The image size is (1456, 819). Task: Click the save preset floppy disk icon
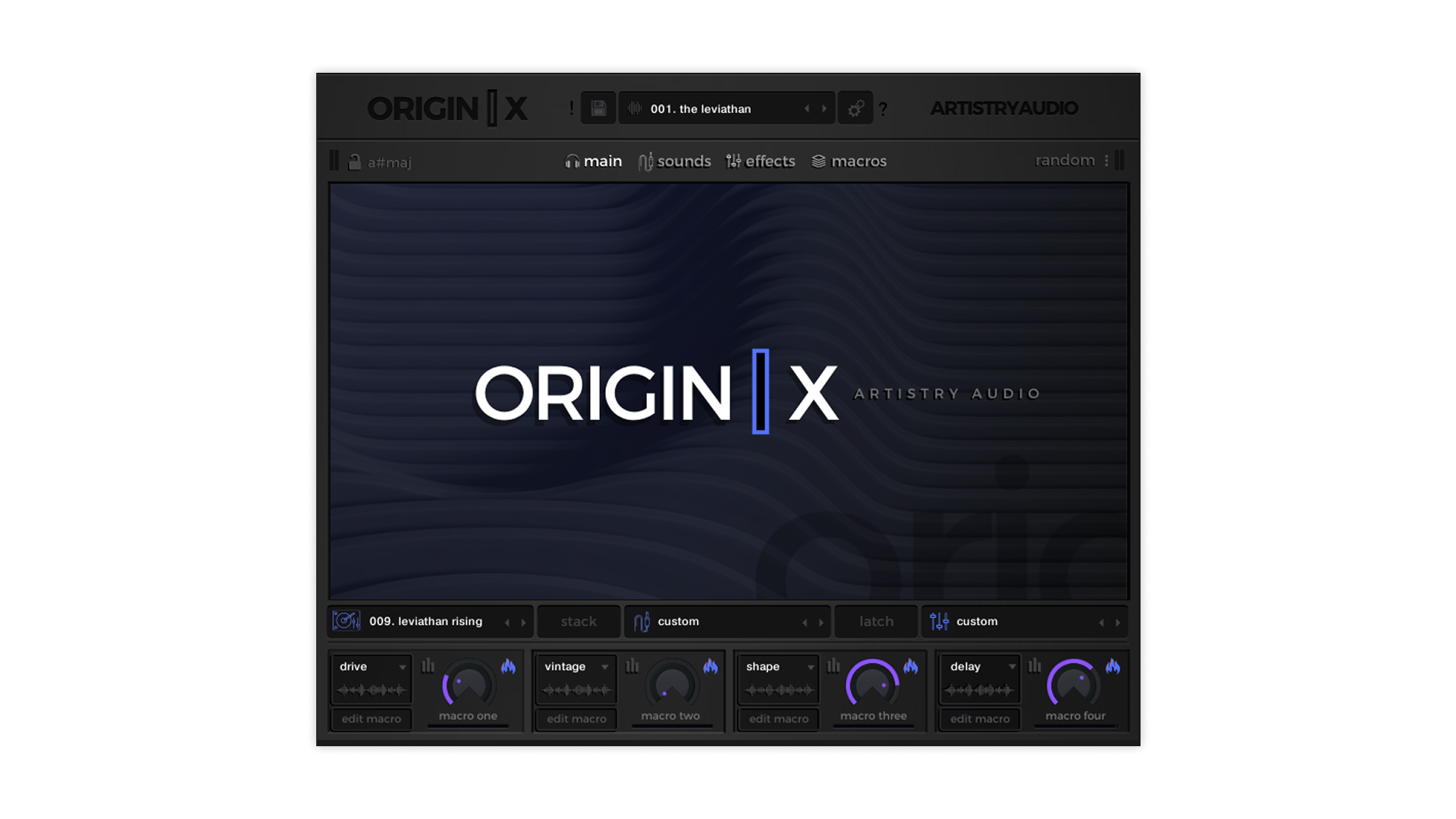pyautogui.click(x=598, y=108)
